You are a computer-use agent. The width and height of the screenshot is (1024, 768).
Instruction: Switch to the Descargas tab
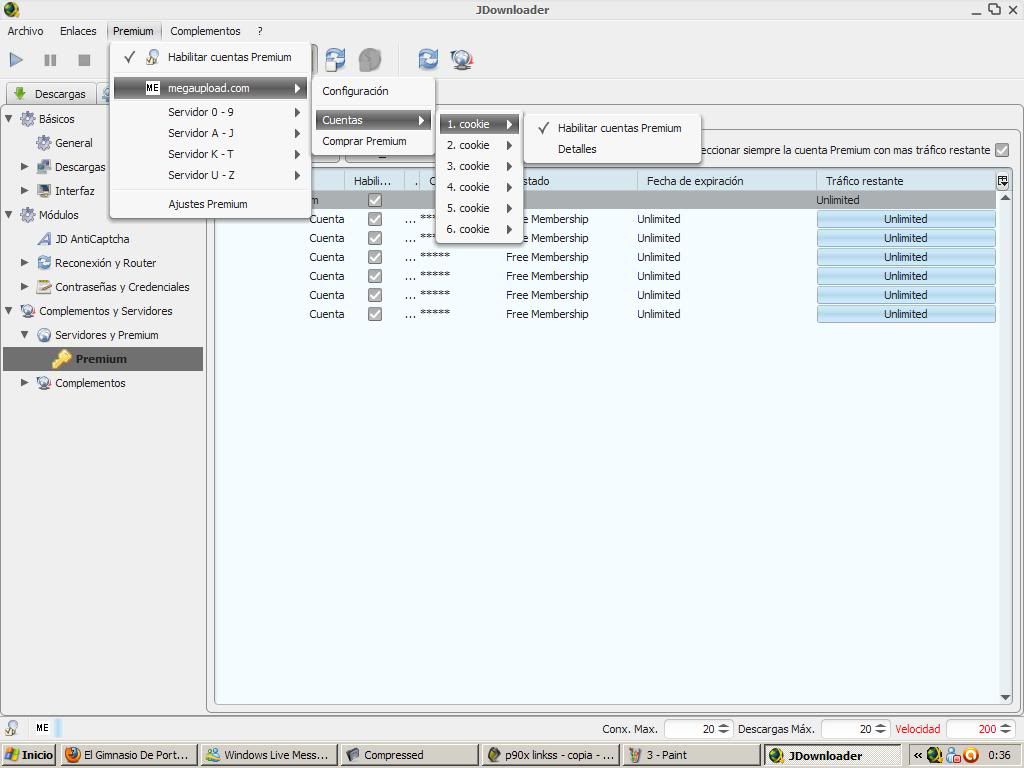coord(51,93)
